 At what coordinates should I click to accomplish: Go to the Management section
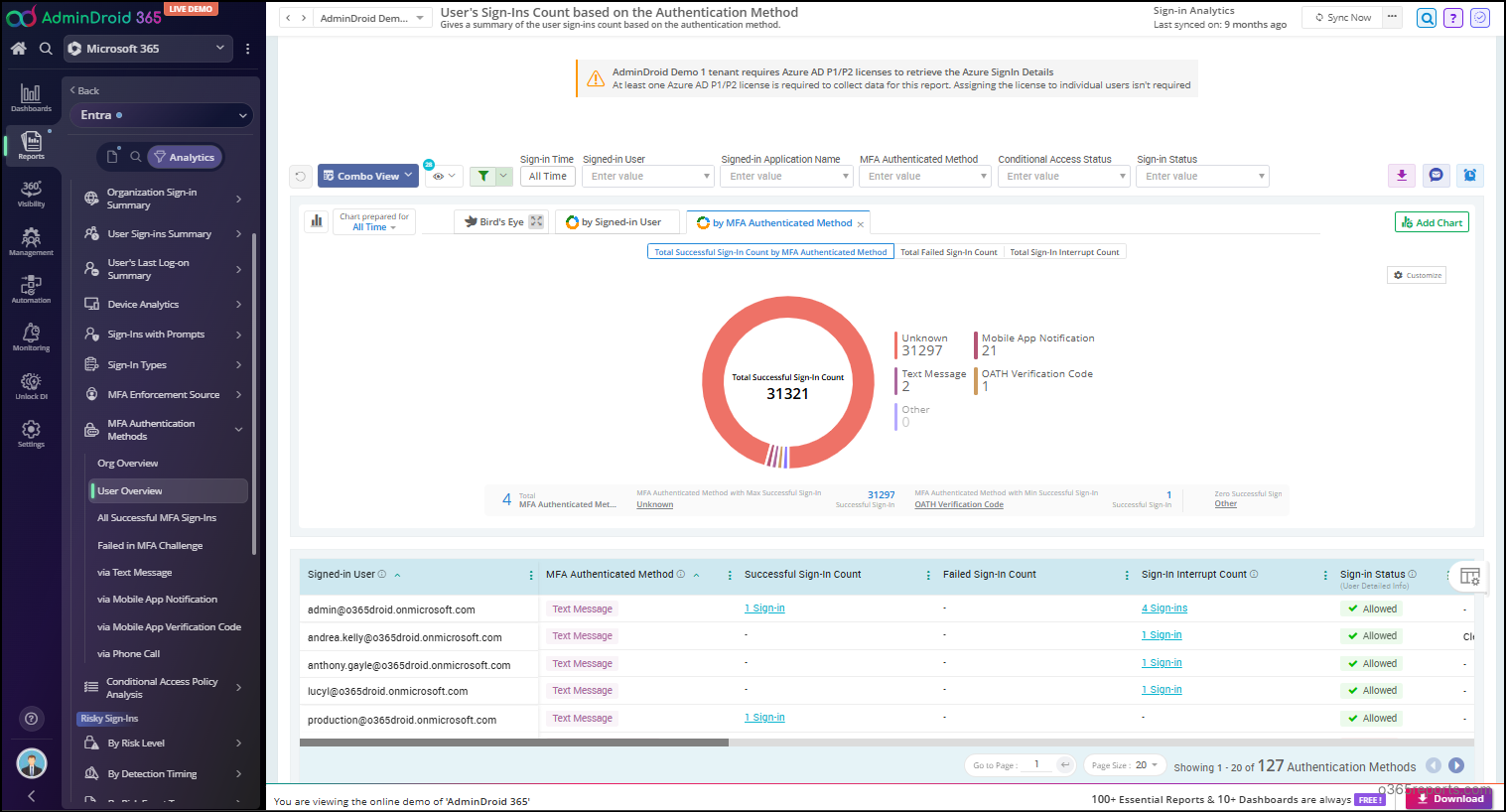click(31, 241)
